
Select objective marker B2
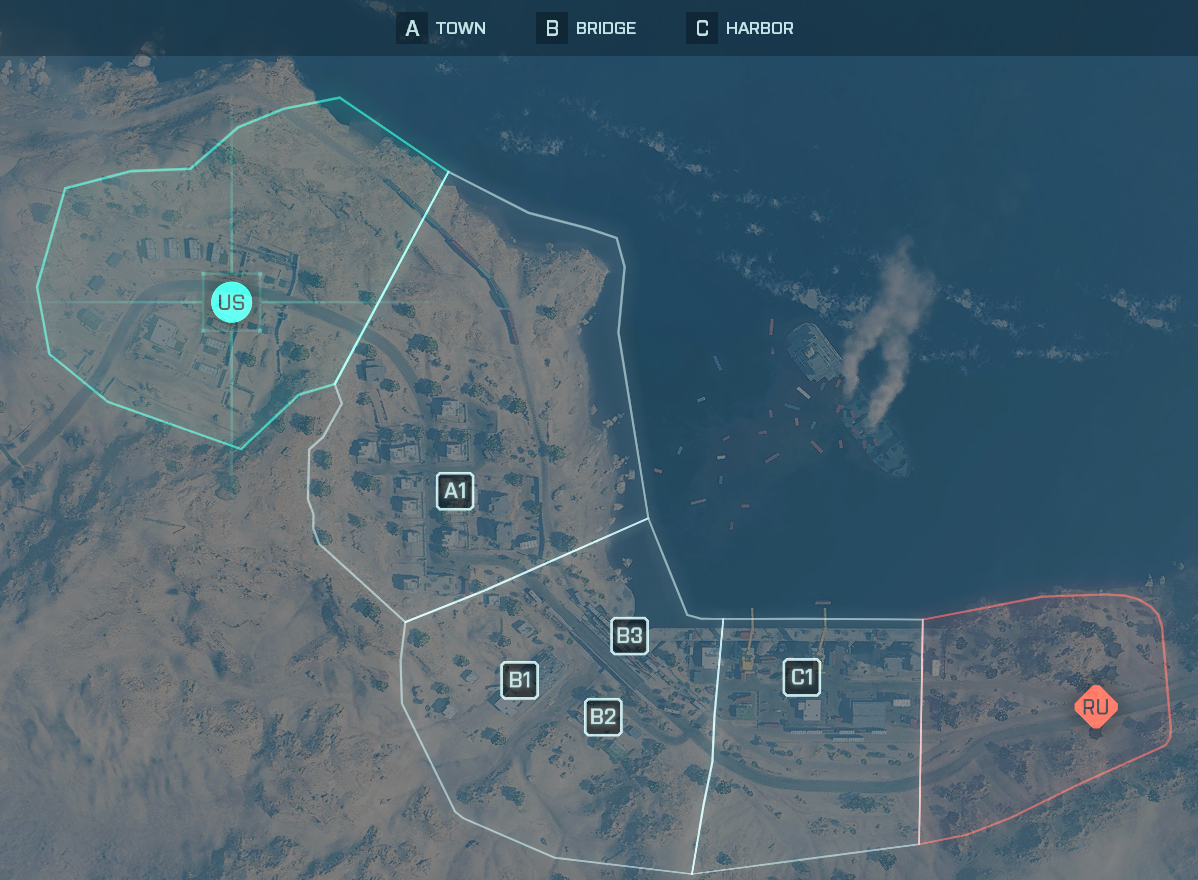pos(603,717)
